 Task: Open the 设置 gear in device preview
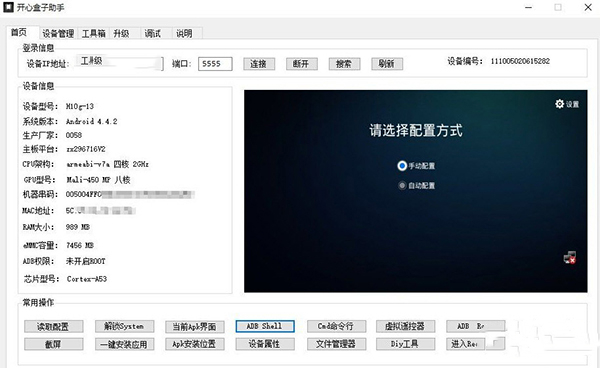pyautogui.click(x=567, y=104)
